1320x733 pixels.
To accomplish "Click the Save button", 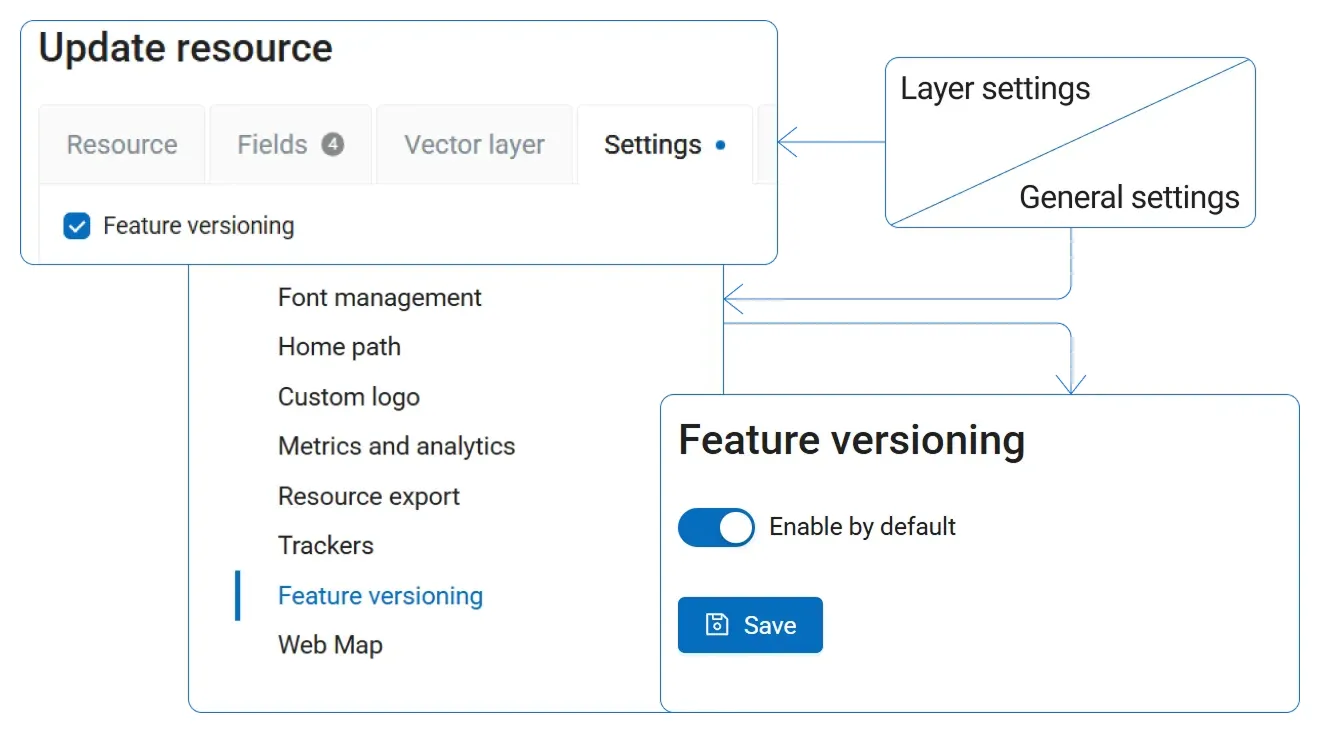I will click(x=750, y=625).
